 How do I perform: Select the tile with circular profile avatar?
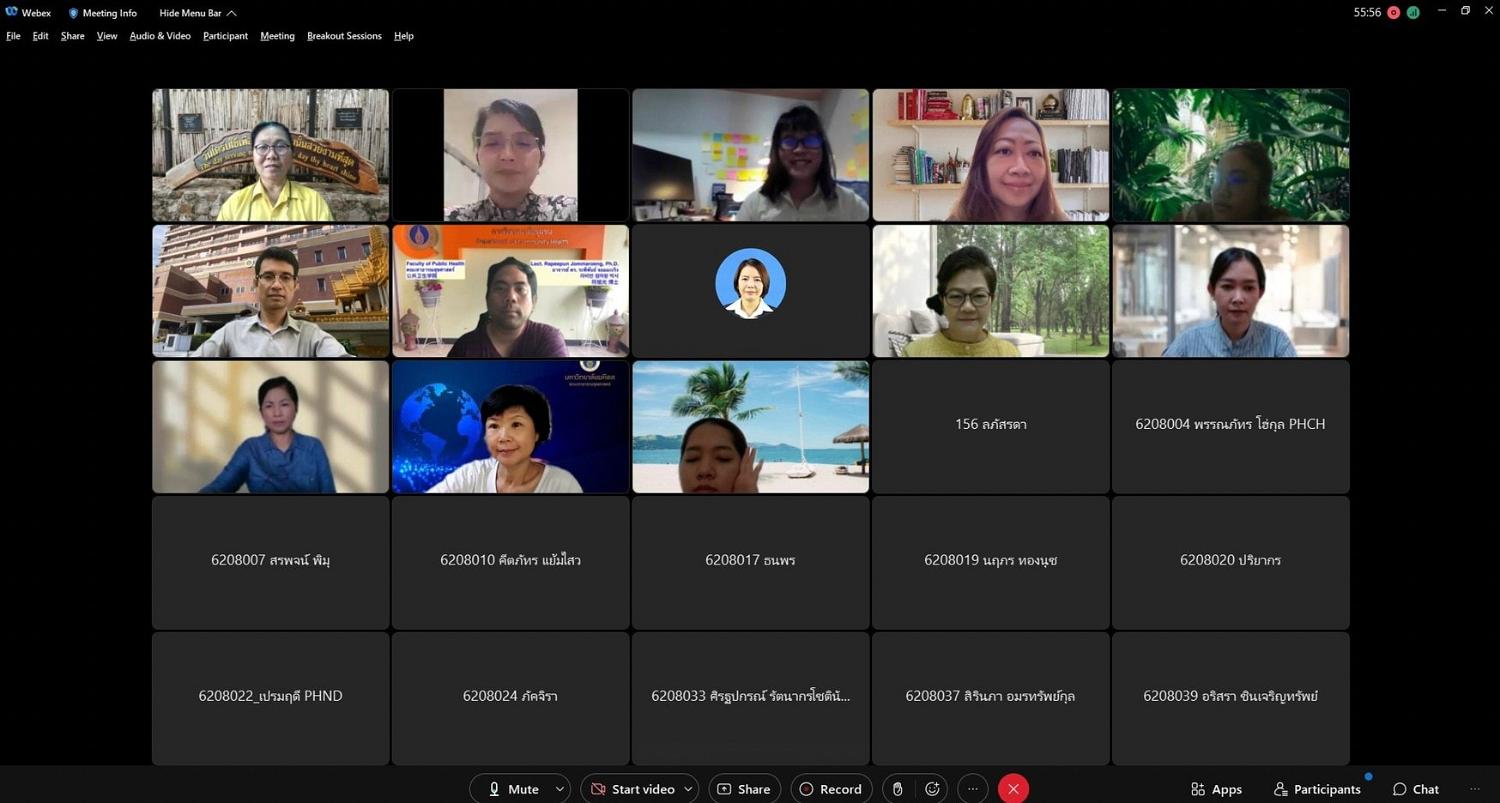tap(751, 291)
